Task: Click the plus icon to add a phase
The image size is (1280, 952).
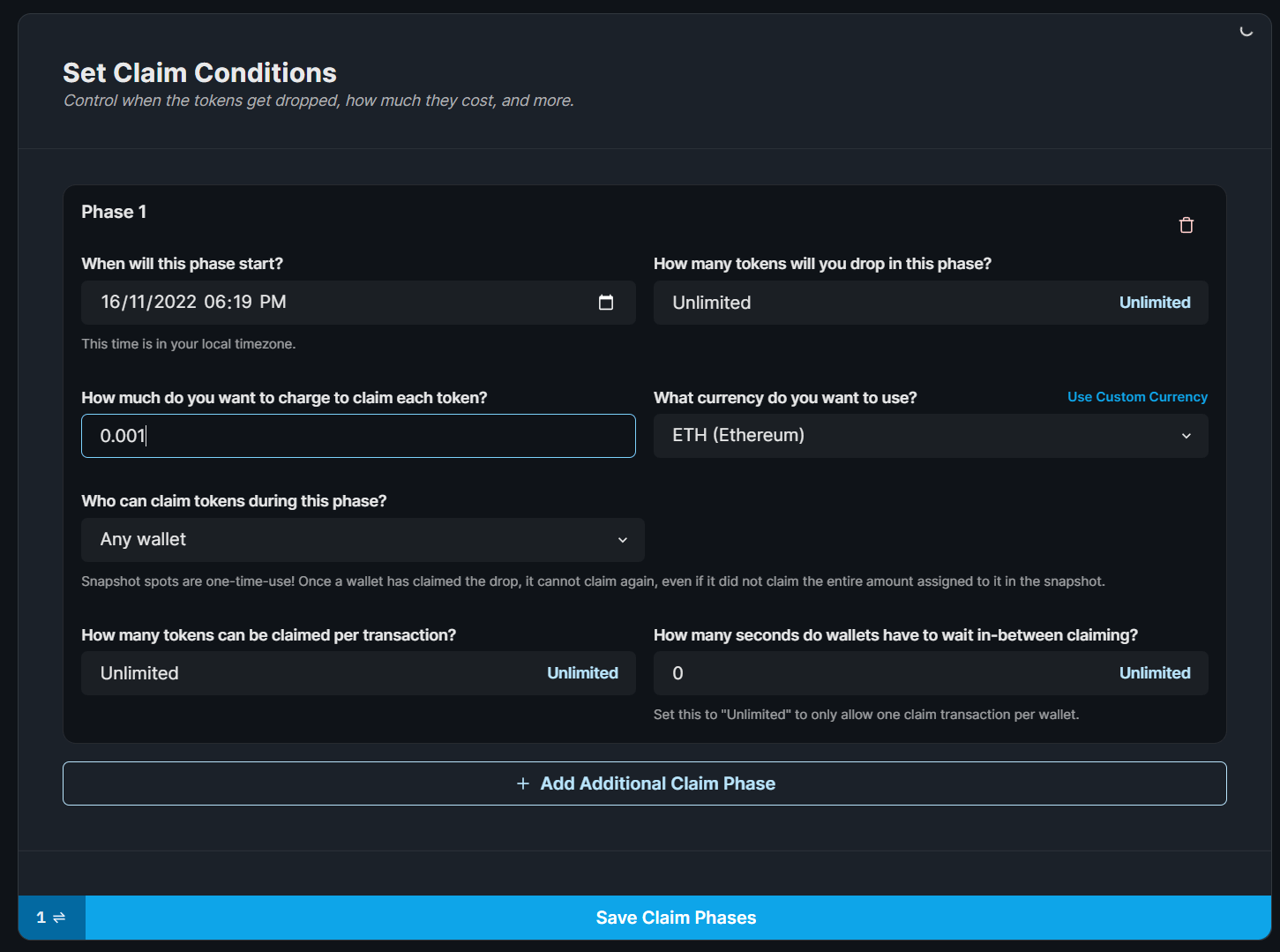Action: tap(522, 783)
